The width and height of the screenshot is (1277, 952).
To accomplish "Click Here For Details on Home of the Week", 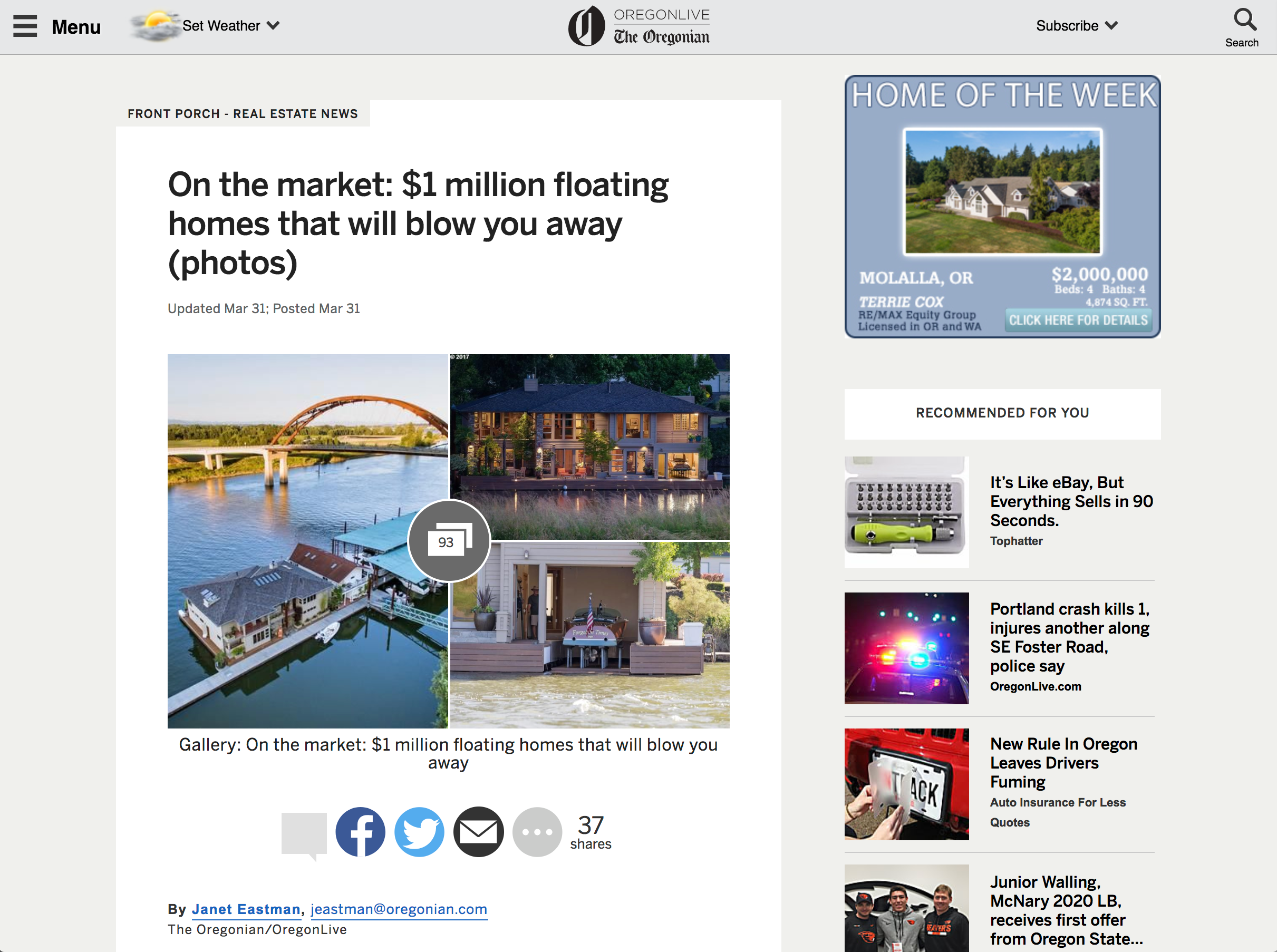I will point(1078,320).
